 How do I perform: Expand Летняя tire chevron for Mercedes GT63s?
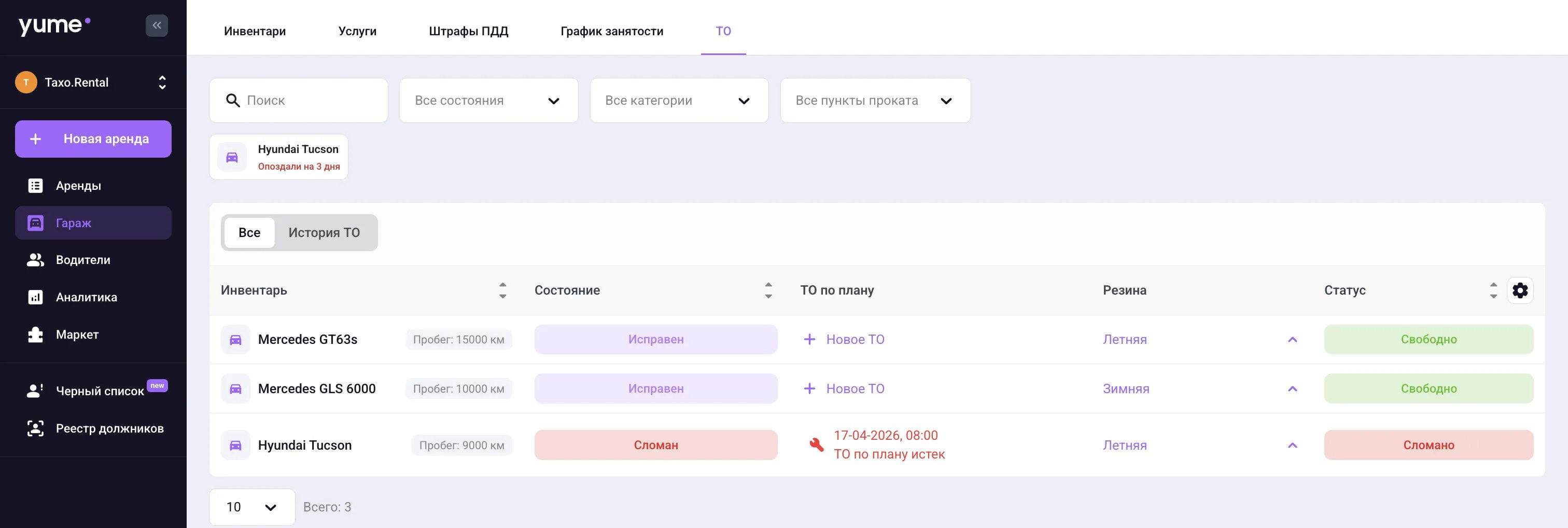1292,340
